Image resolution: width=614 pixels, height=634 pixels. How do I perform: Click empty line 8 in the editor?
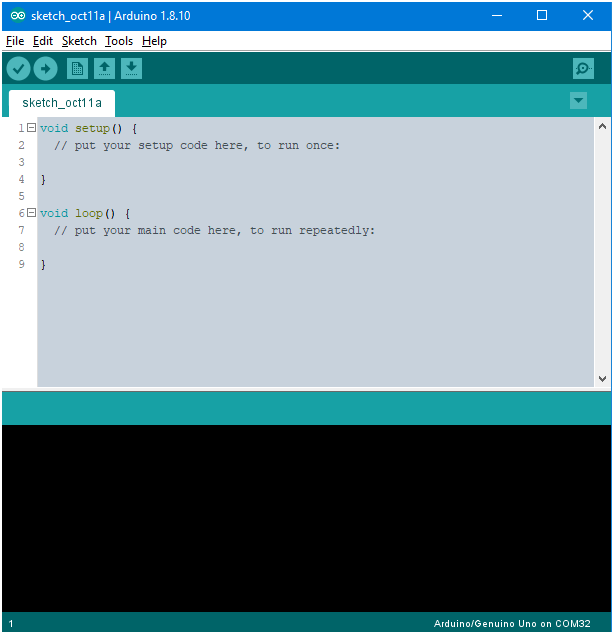click(315, 247)
